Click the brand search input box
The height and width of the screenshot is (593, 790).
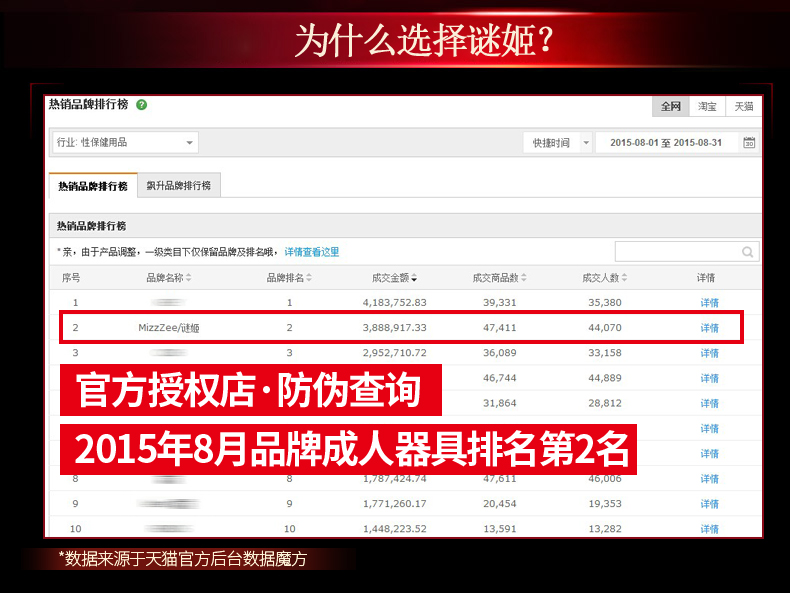point(677,252)
